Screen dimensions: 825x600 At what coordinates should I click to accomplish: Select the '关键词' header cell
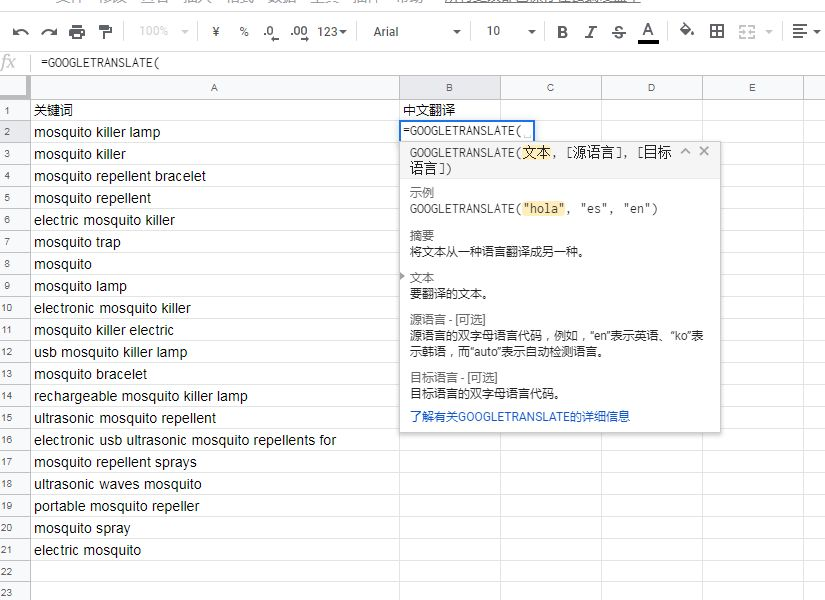pos(215,110)
